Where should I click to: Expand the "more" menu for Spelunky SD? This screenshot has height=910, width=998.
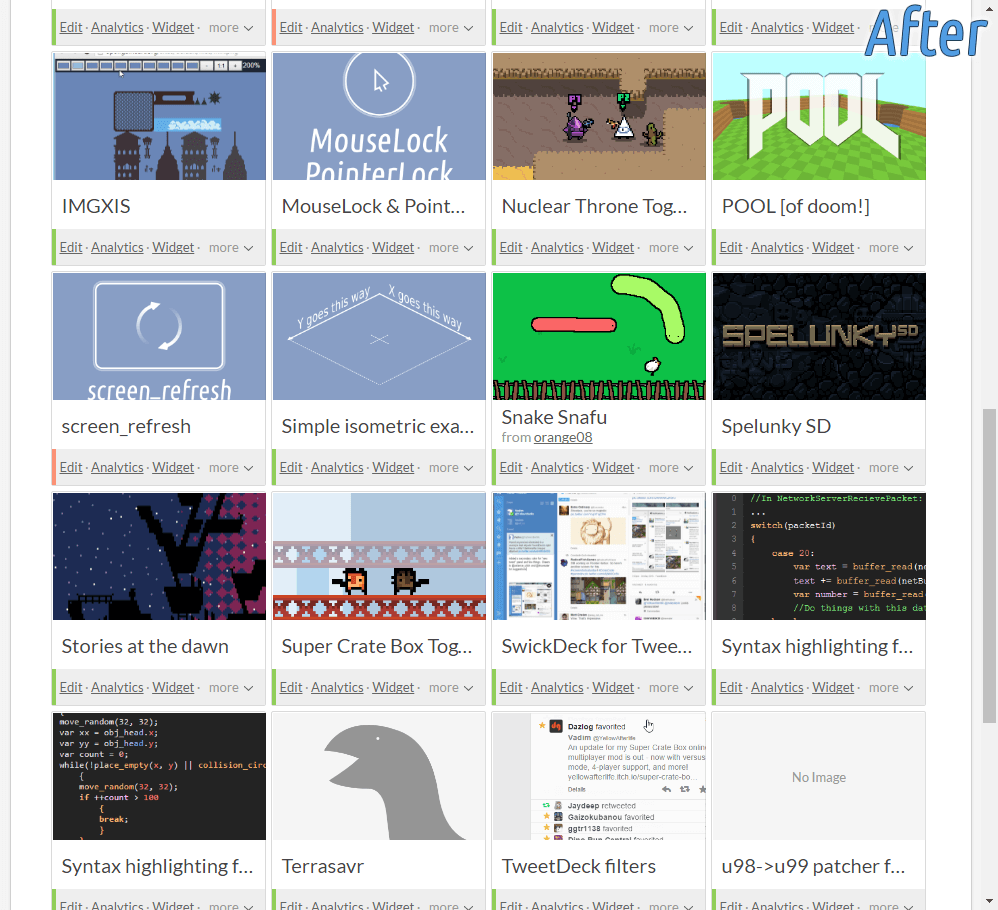click(890, 467)
